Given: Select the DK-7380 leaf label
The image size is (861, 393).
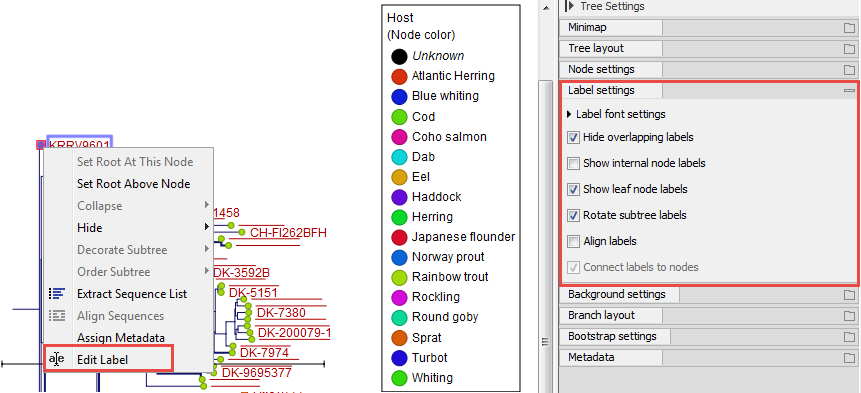Looking at the screenshot, I should pos(282,313).
